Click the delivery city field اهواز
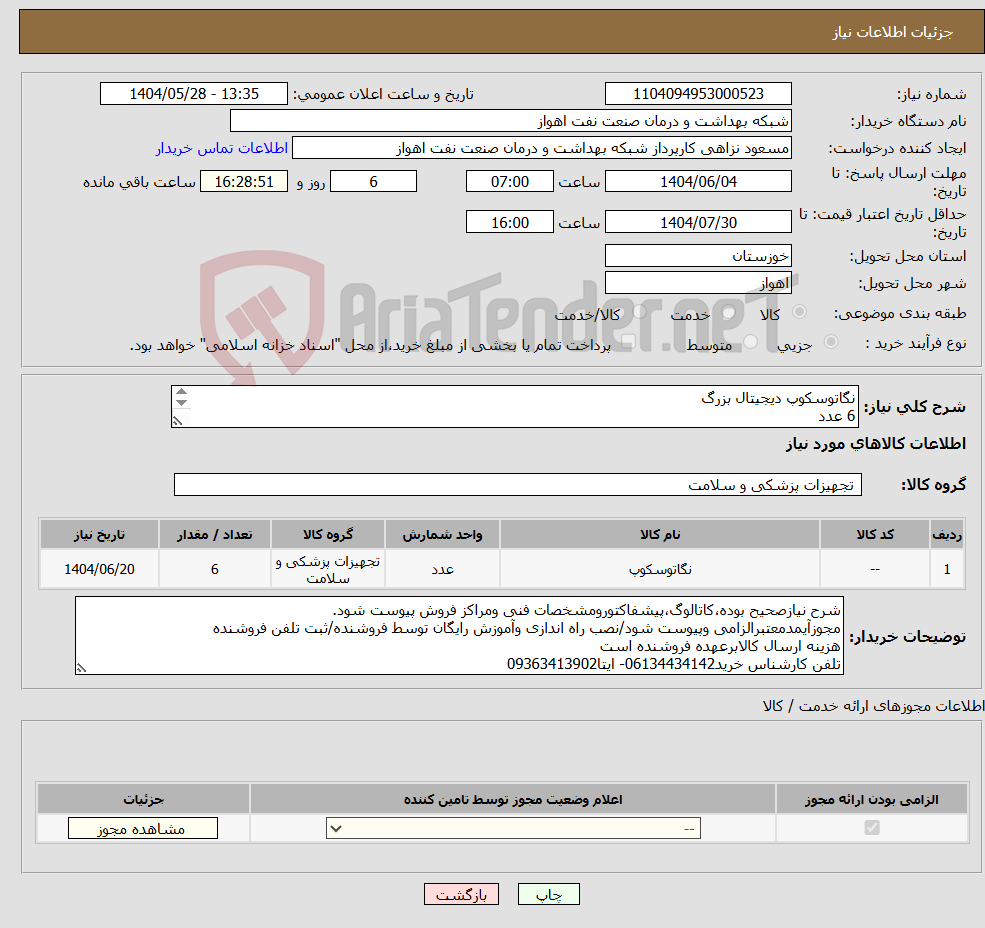 pyautogui.click(x=698, y=283)
